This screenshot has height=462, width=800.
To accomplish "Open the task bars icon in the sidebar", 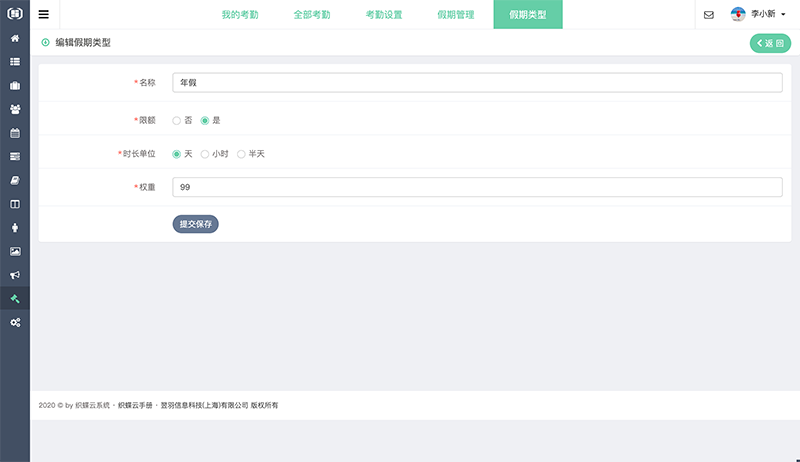I will [x=15, y=157].
